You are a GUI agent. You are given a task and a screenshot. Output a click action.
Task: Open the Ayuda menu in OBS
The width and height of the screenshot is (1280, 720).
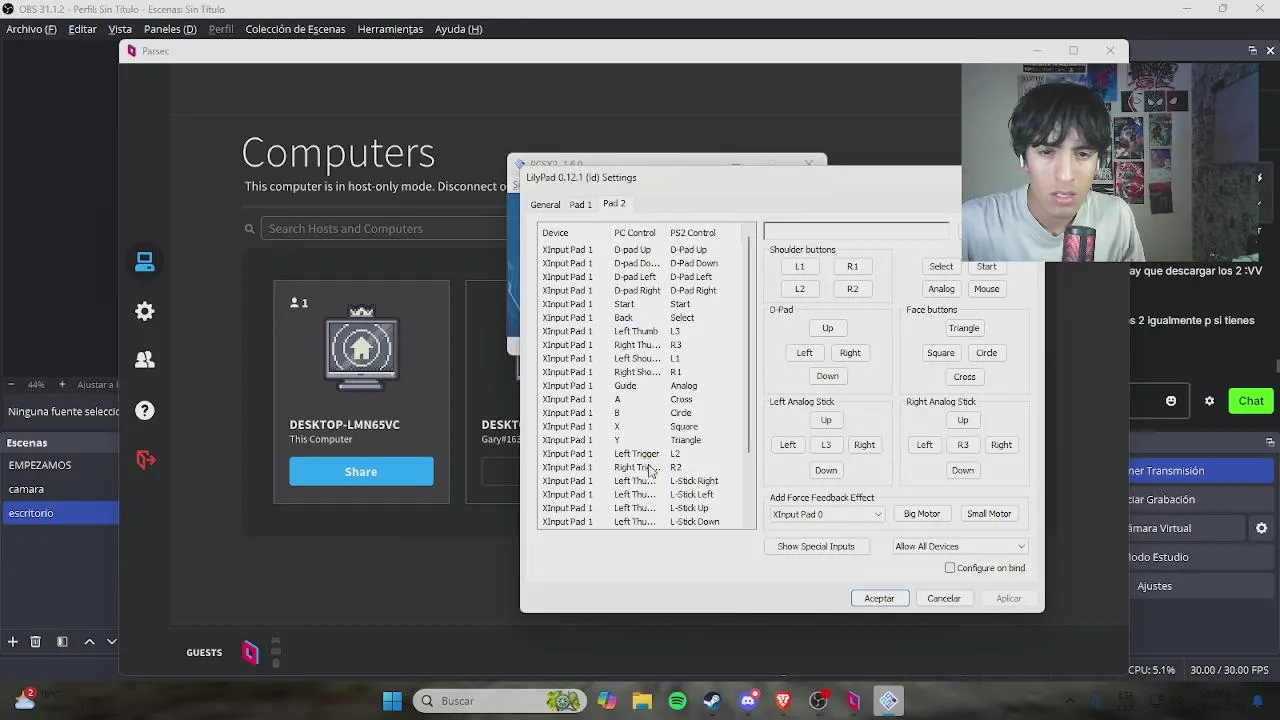tap(459, 29)
